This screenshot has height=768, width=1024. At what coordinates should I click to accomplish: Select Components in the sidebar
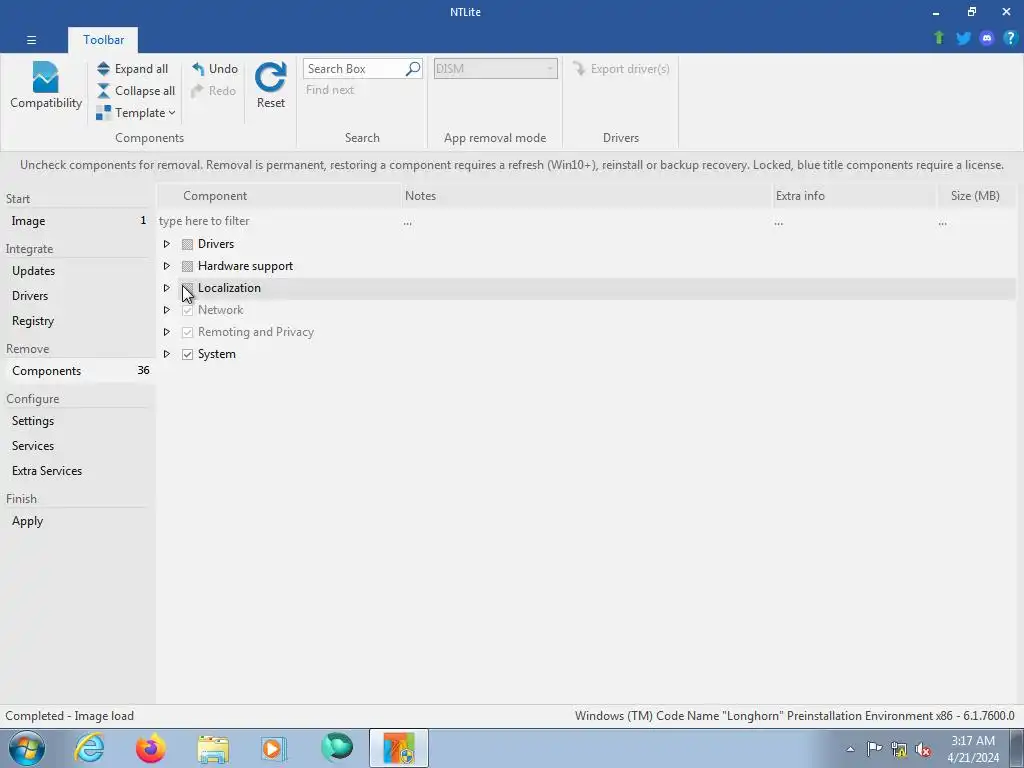click(78, 371)
